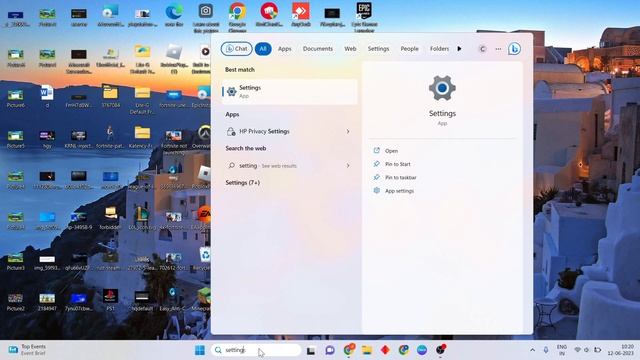Show hidden system tray icons chevron
The height and width of the screenshot is (360, 640).
point(532,350)
